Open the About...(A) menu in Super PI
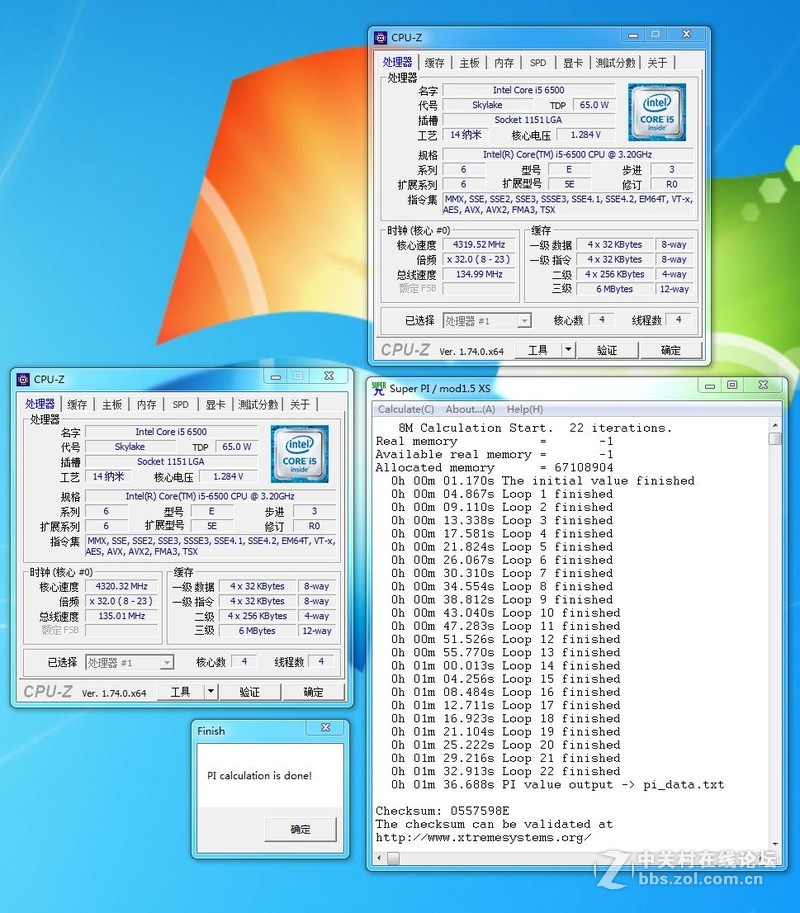 click(x=470, y=409)
